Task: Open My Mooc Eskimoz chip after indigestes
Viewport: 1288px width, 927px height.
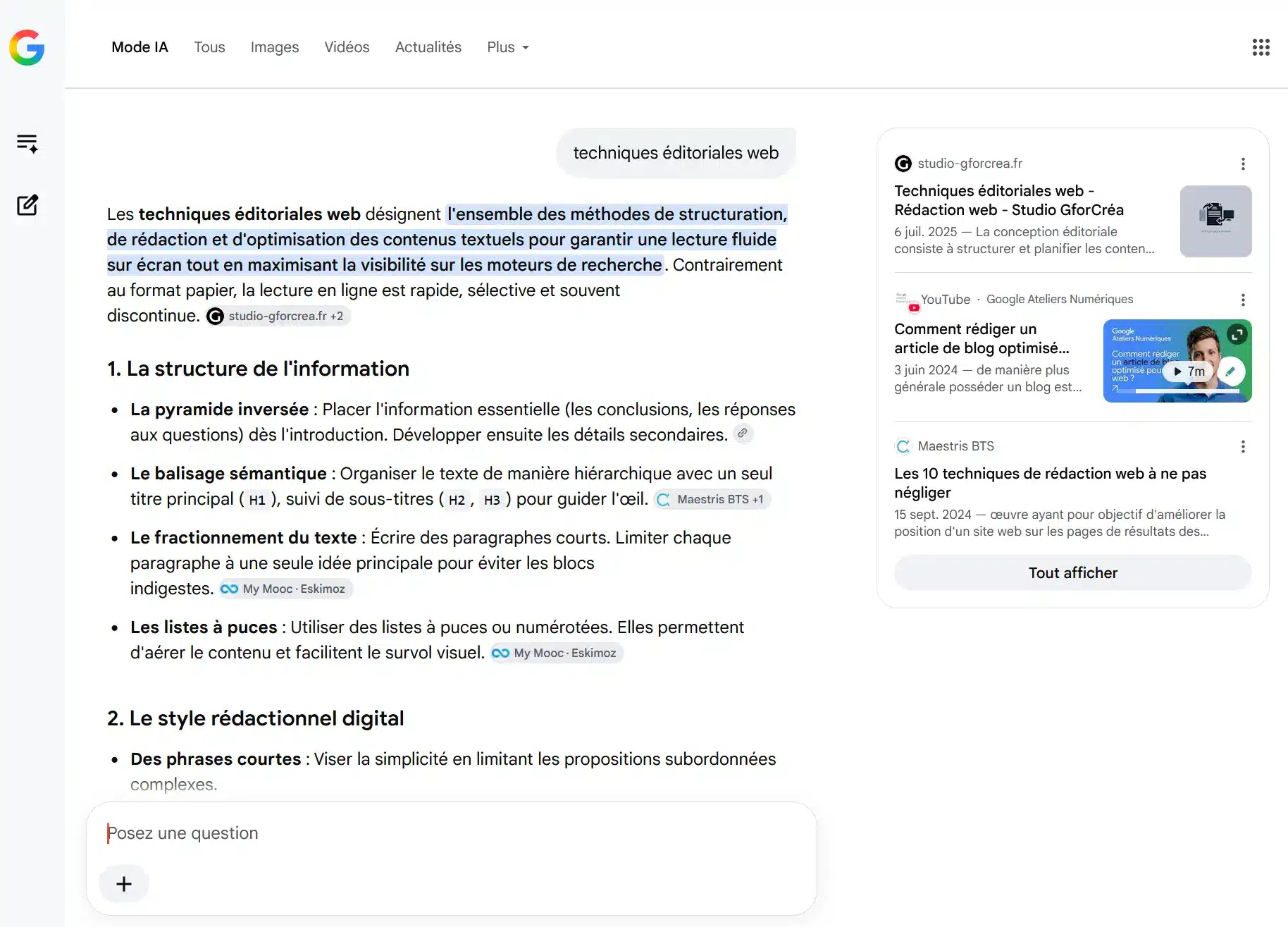Action: tap(285, 589)
